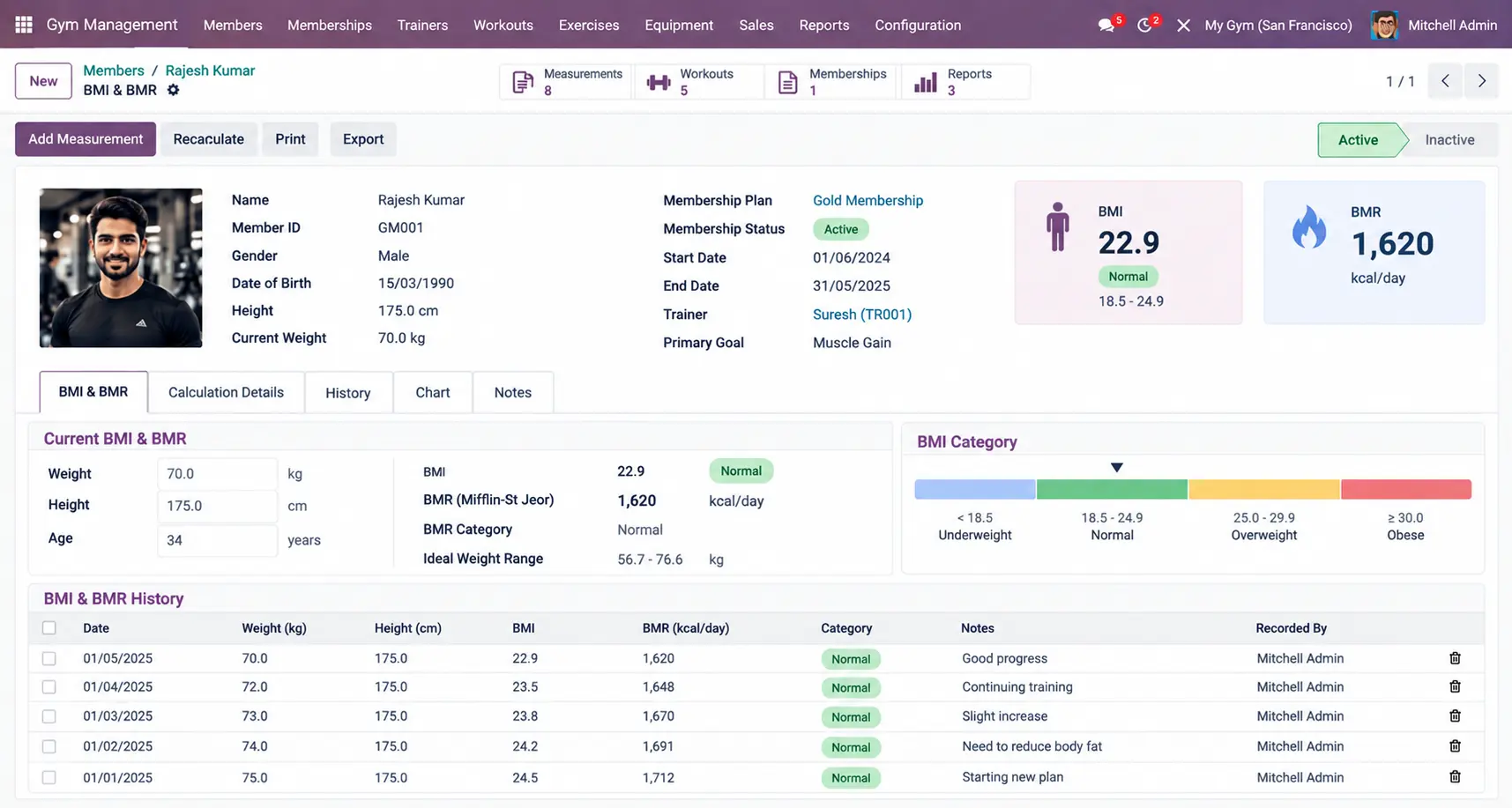Delete the 01/03/2025 history row
Screen dimensions: 1512x808
pyautogui.click(x=1455, y=716)
